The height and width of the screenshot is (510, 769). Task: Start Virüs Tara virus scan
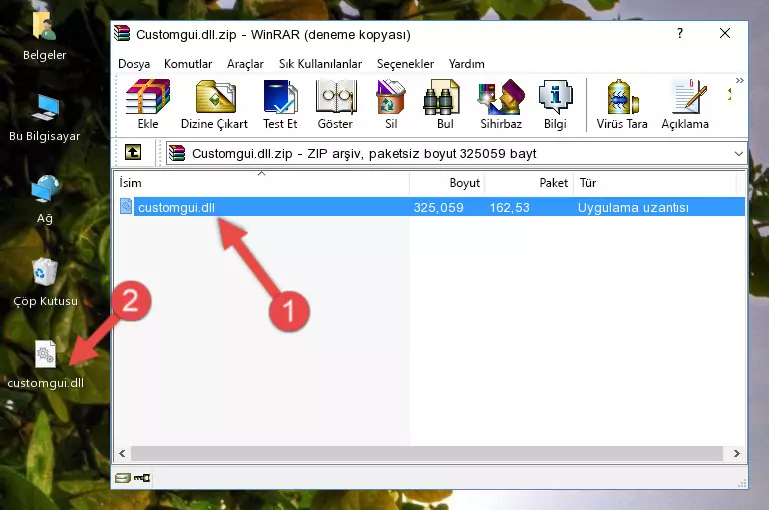pyautogui.click(x=622, y=104)
